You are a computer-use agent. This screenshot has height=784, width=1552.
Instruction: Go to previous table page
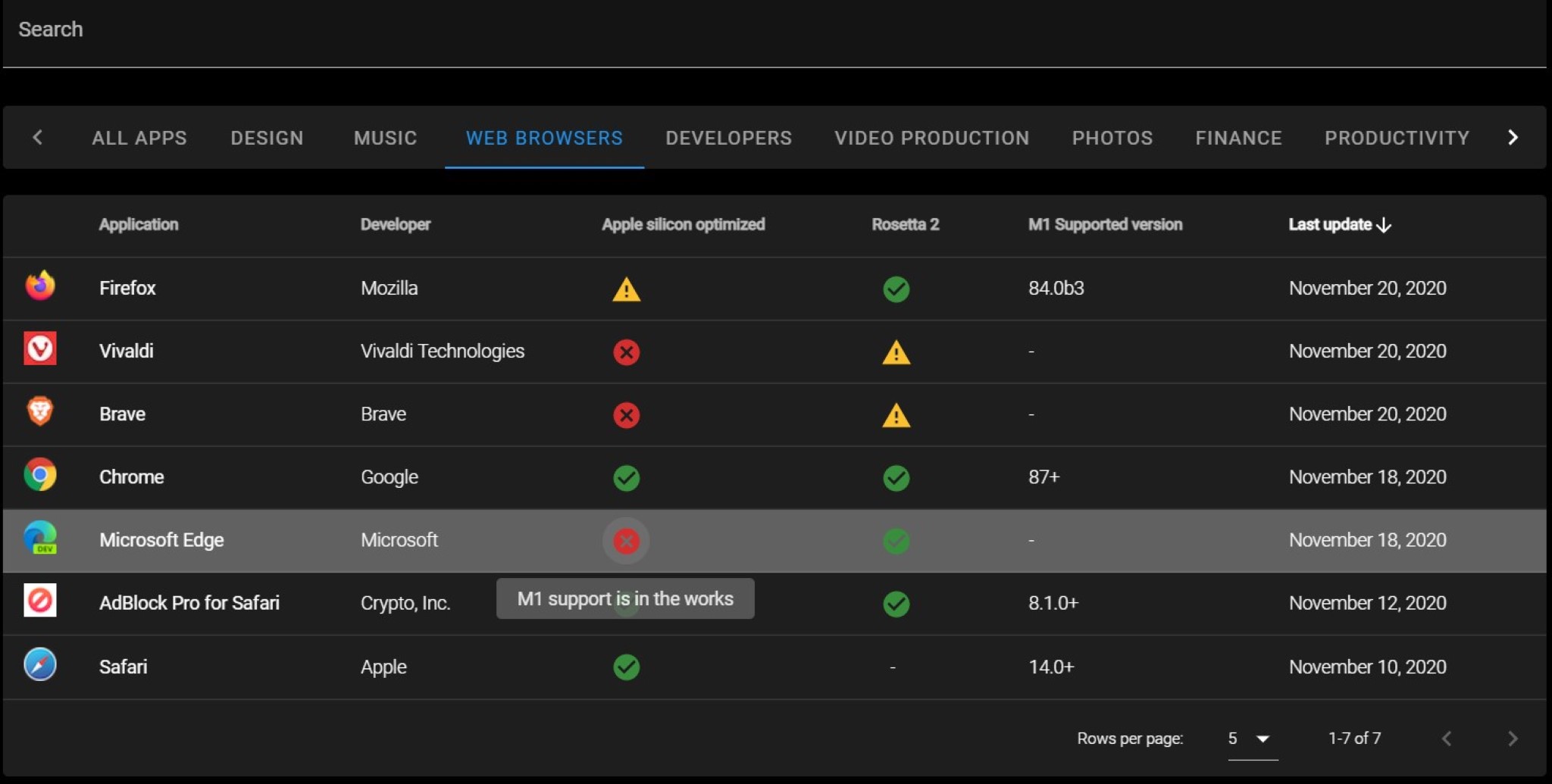(x=1447, y=738)
